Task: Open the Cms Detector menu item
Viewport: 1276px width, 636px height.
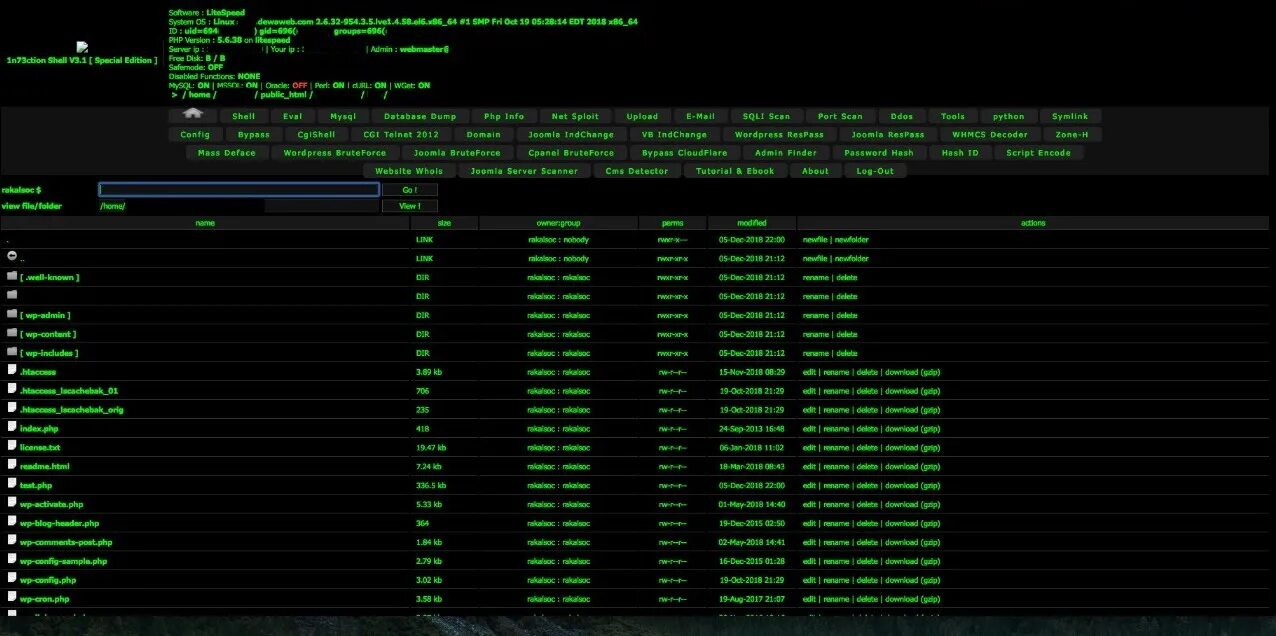Action: tap(637, 171)
